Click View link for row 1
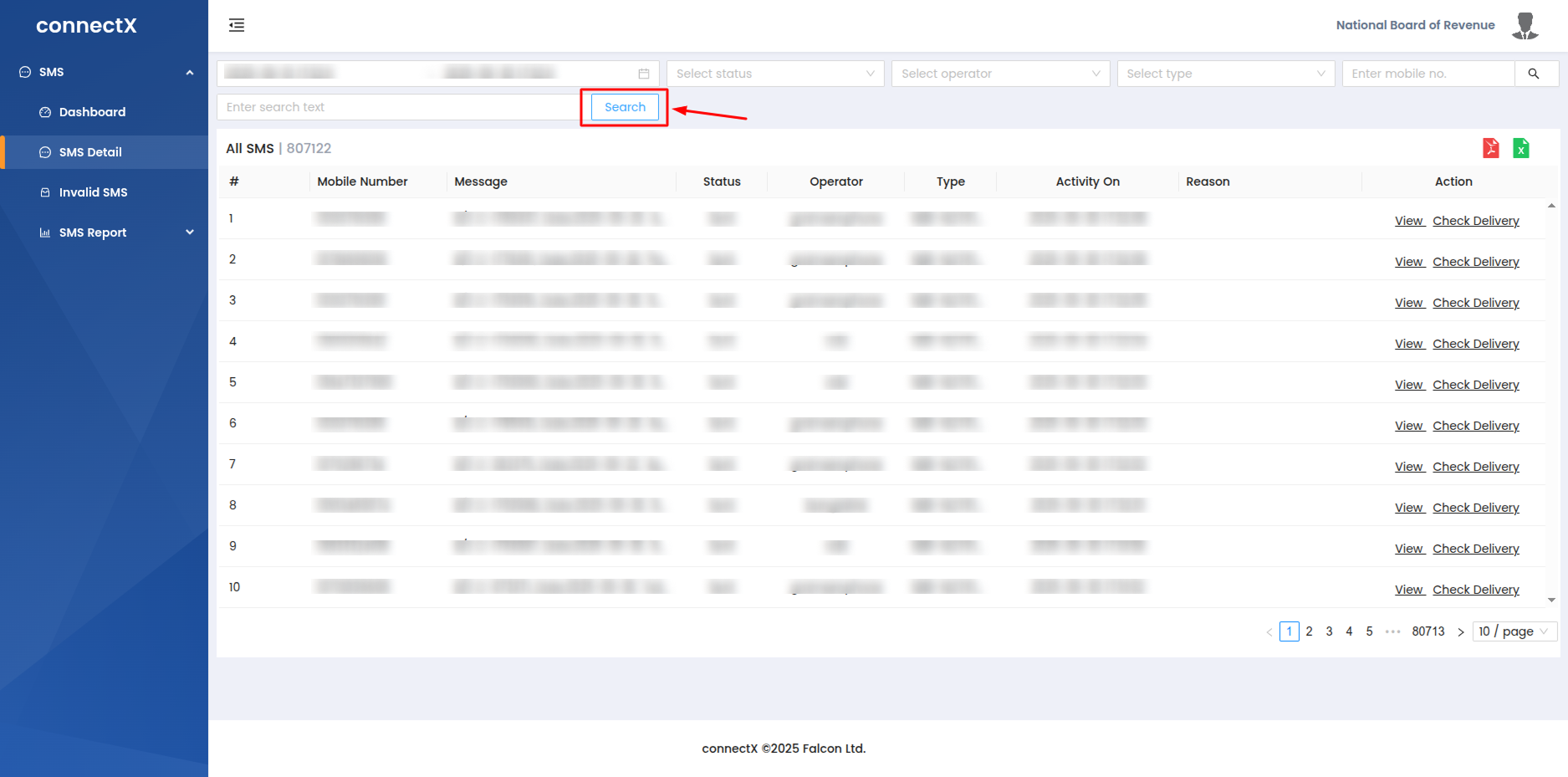The width and height of the screenshot is (1568, 777). (x=1408, y=221)
